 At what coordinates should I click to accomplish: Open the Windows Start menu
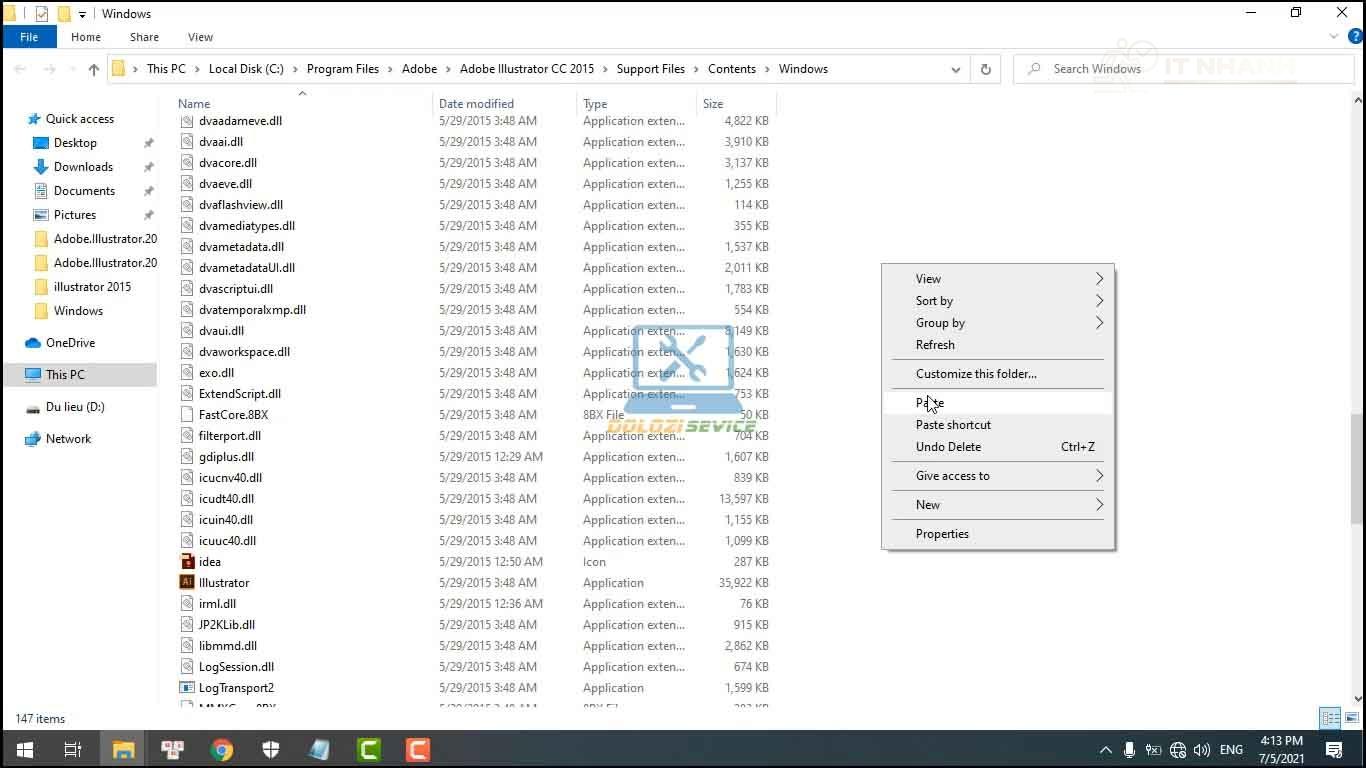[25, 749]
